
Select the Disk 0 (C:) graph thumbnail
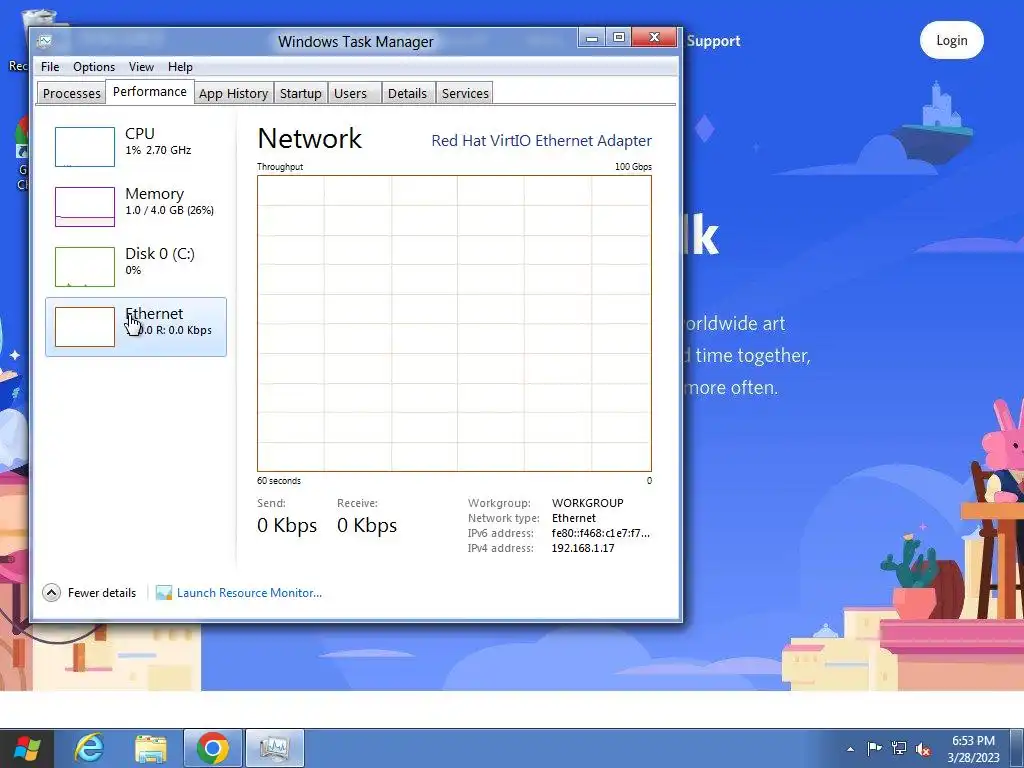point(85,267)
